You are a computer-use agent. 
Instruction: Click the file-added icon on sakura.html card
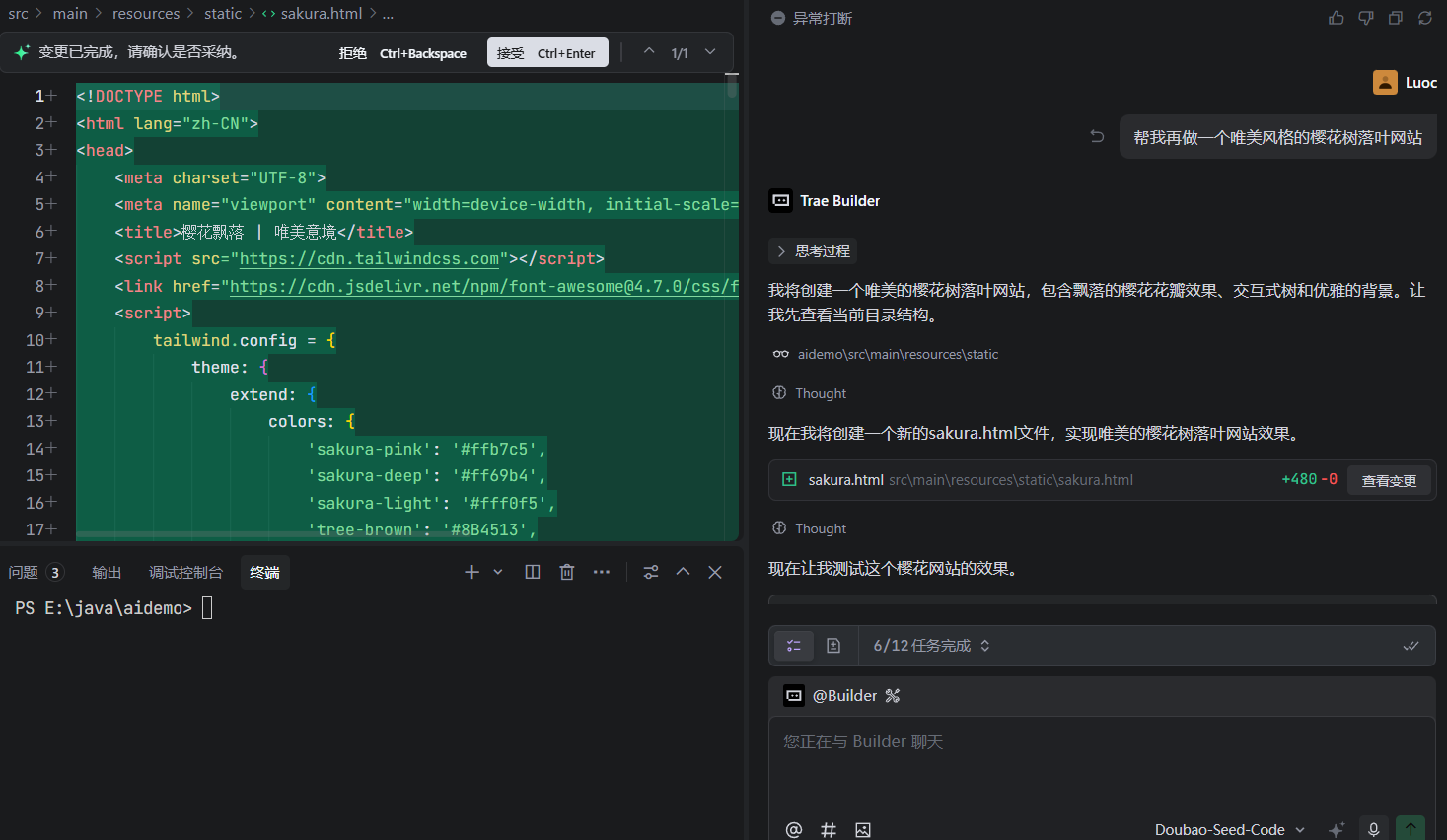click(x=789, y=479)
